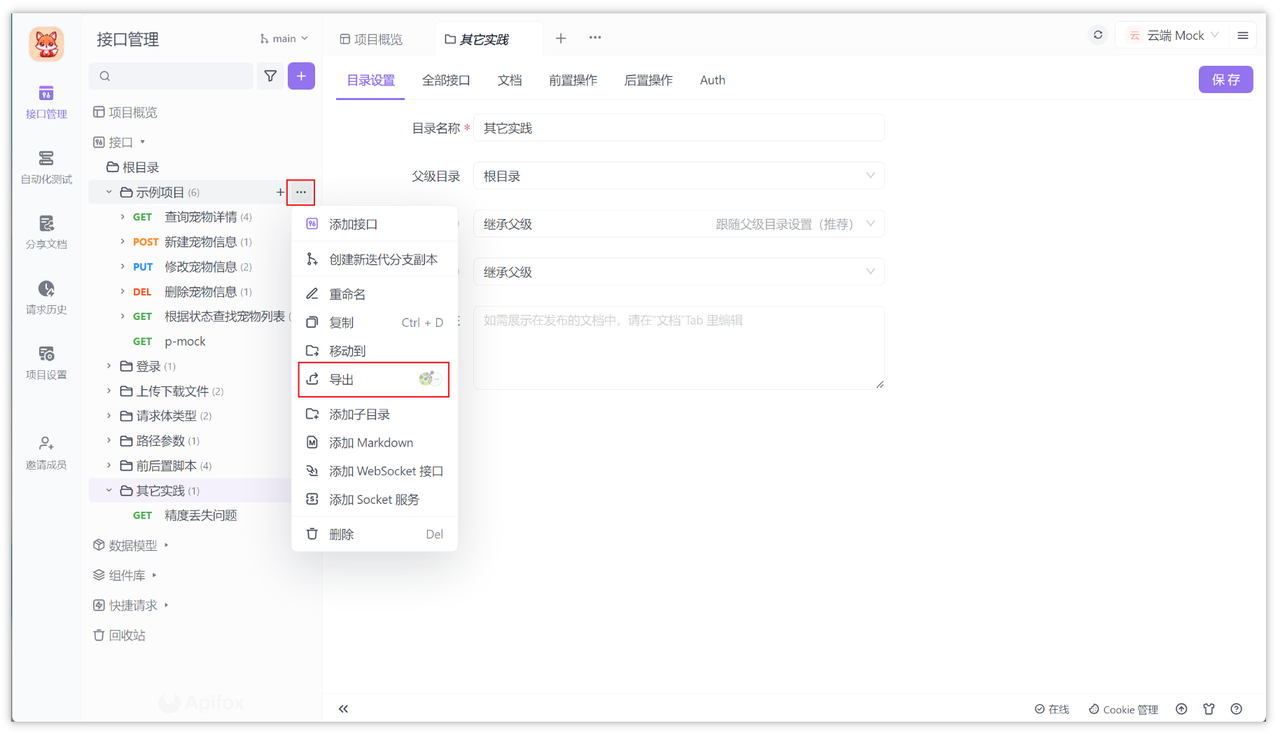
Task: Choose 添加 Markdown menu entry
Action: [x=374, y=442]
